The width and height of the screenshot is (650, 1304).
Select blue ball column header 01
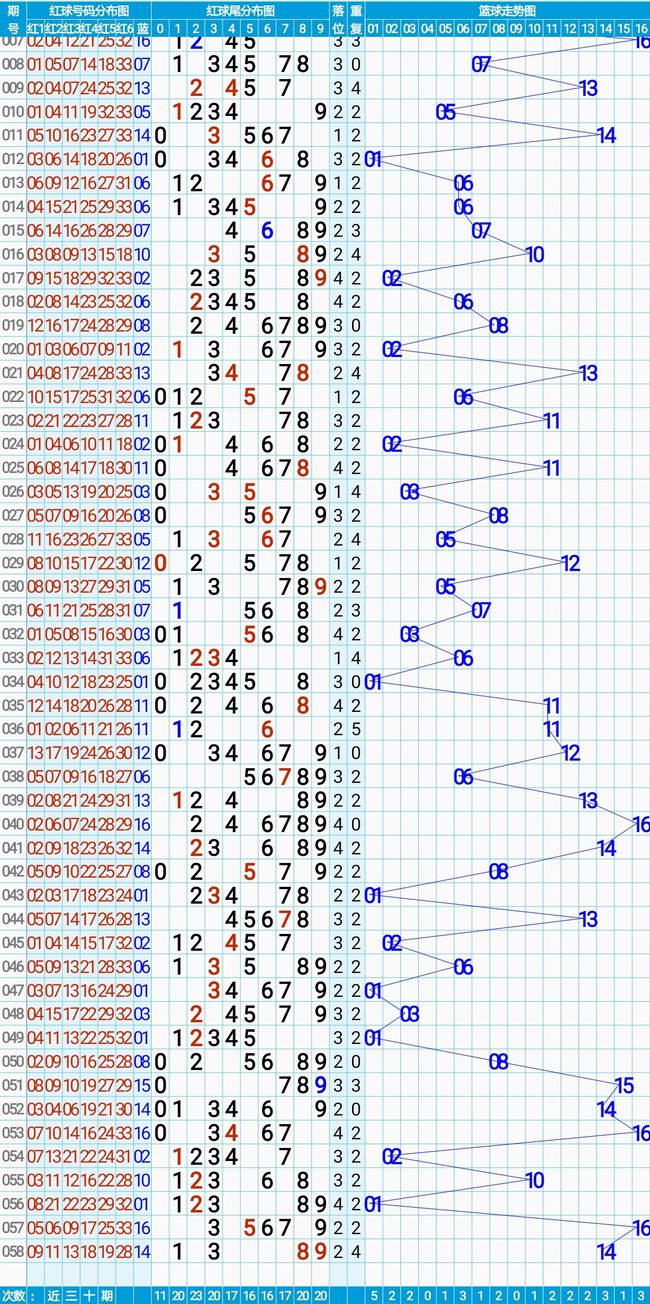pyautogui.click(x=373, y=27)
